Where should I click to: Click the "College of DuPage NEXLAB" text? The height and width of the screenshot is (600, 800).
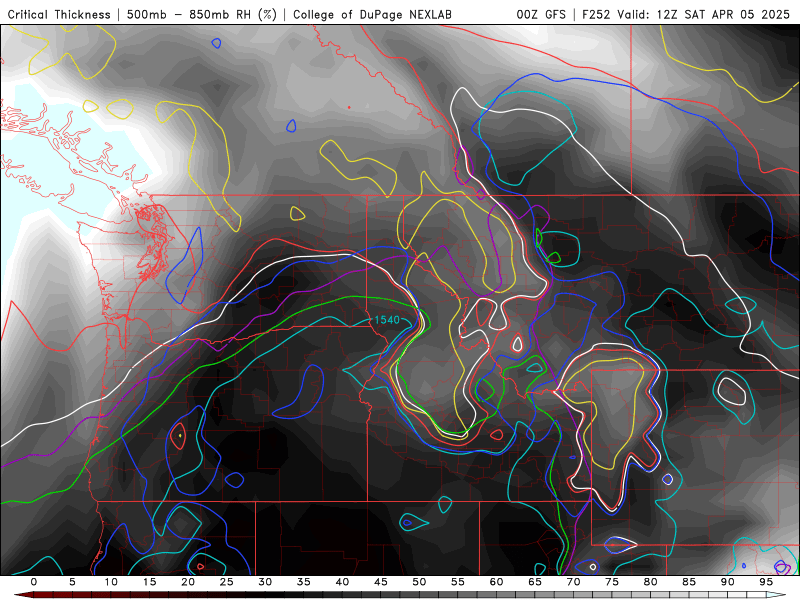click(x=372, y=14)
